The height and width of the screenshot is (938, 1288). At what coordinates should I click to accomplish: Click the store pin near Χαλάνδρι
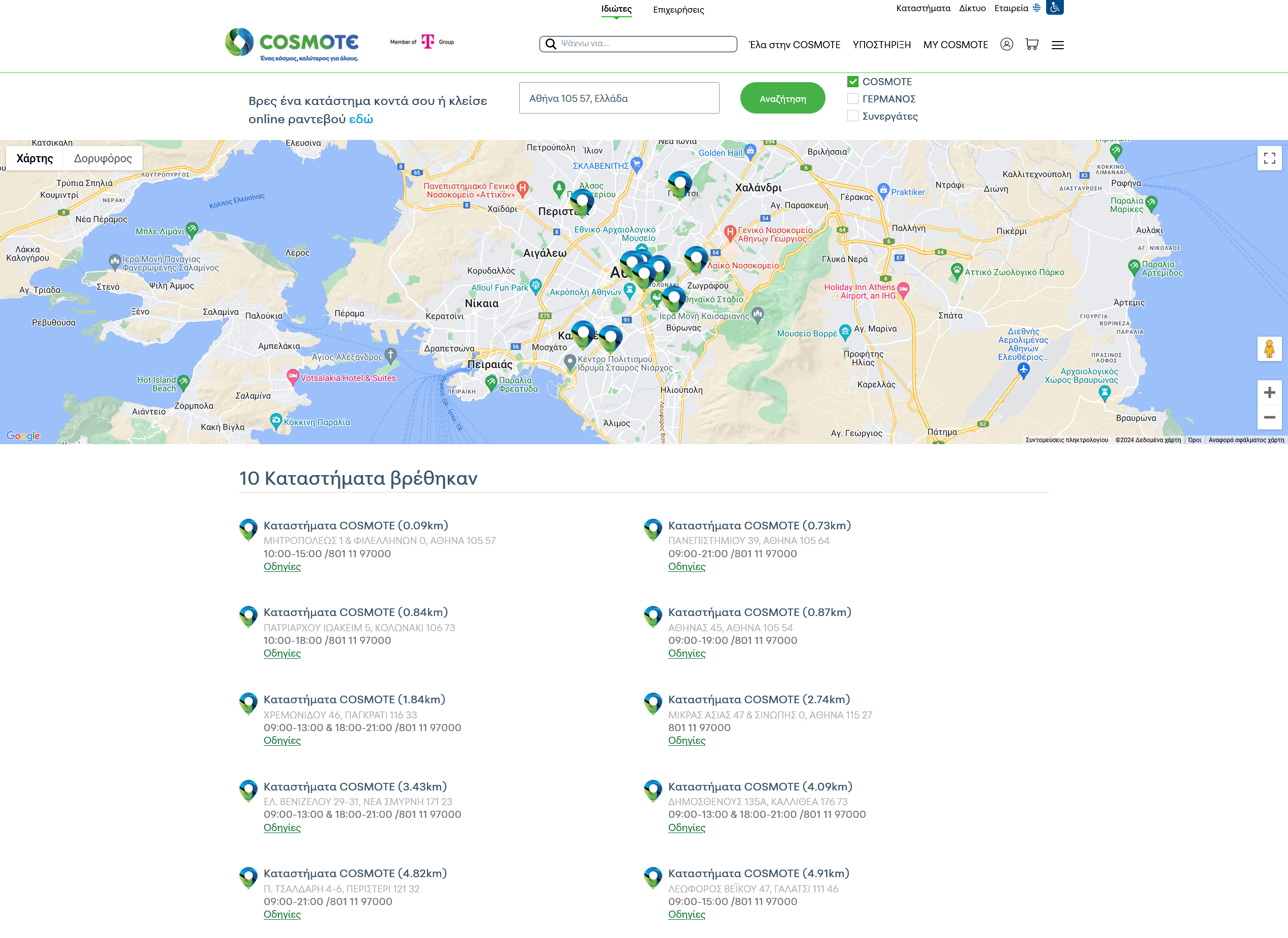click(680, 185)
